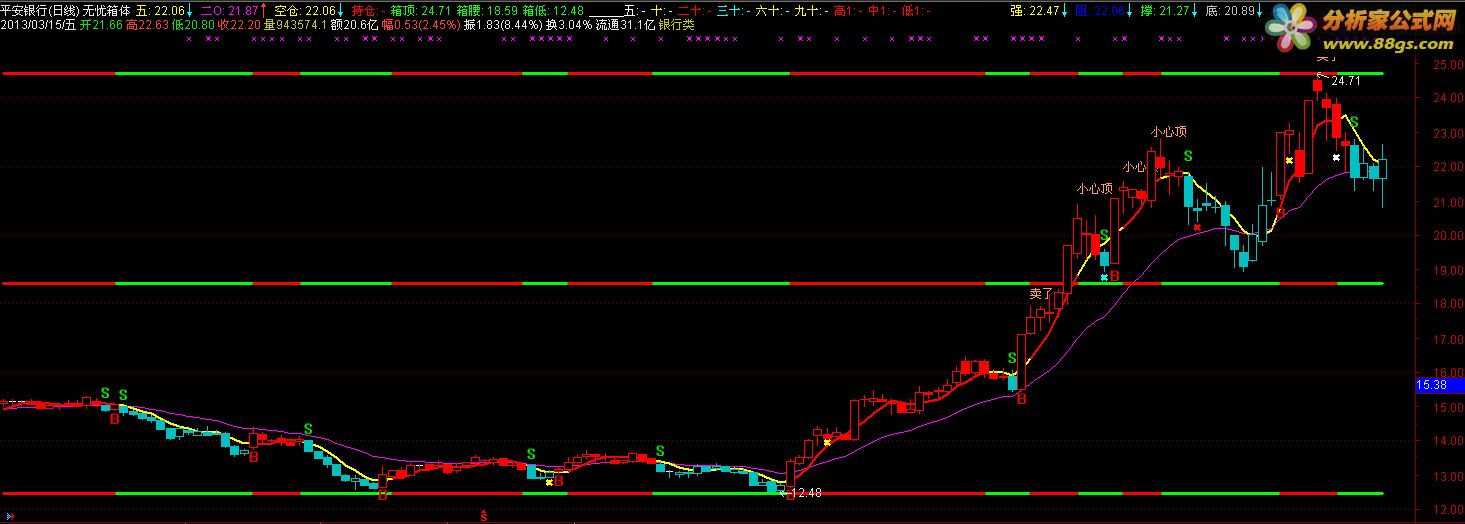Click the close price 收22.20
The height and width of the screenshot is (524, 1465).
pyautogui.click(x=240, y=25)
